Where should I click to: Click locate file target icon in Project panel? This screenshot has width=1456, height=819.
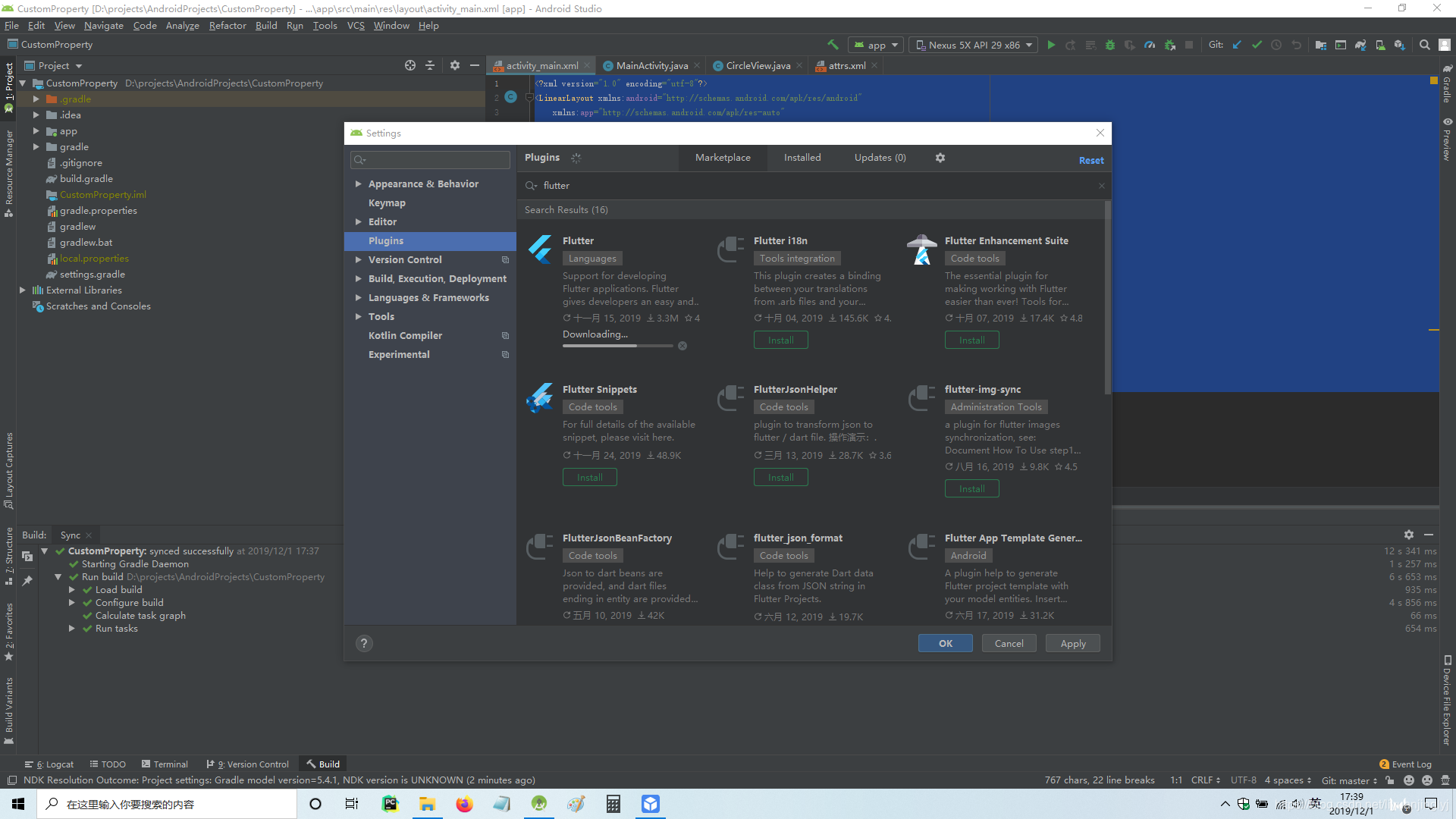(410, 65)
